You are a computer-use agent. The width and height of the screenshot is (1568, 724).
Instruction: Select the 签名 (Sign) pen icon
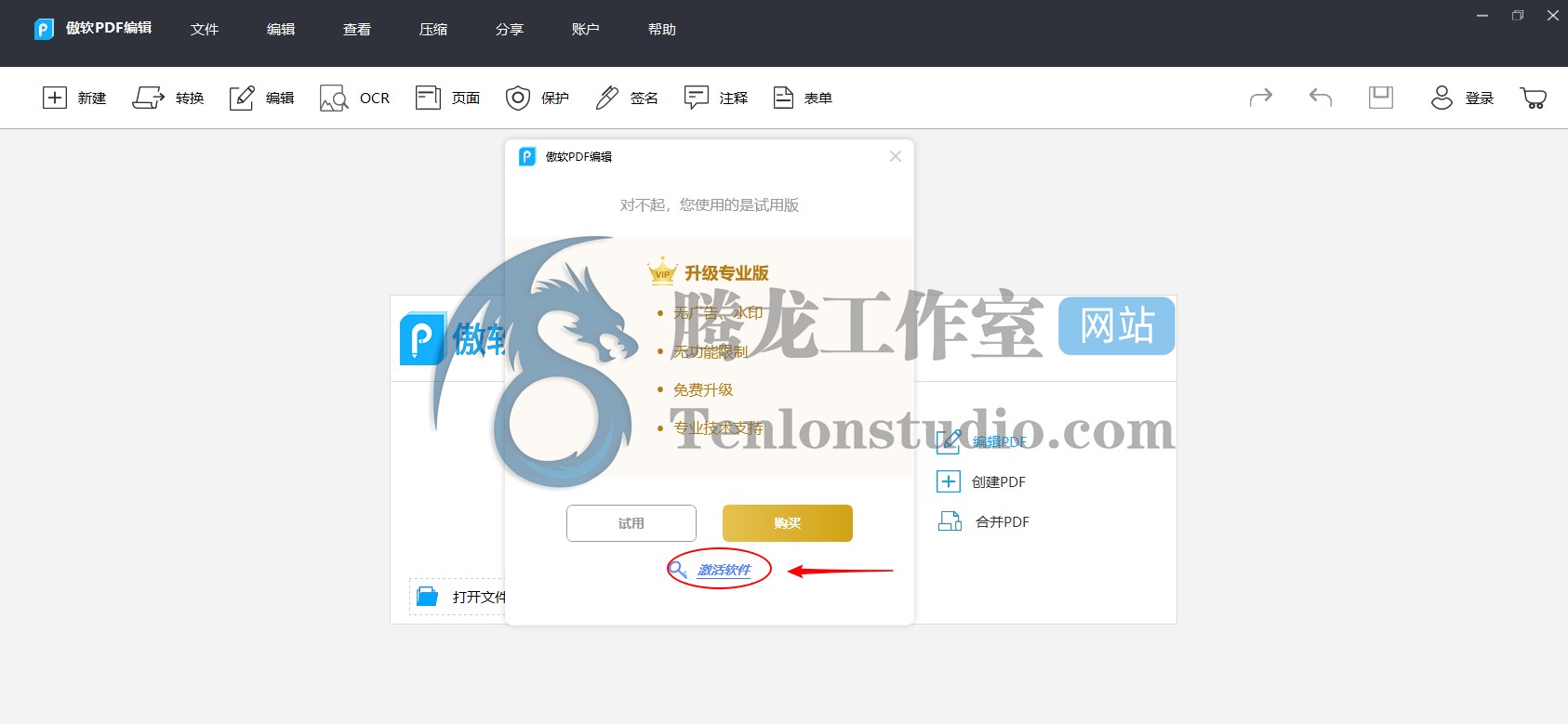[x=607, y=98]
